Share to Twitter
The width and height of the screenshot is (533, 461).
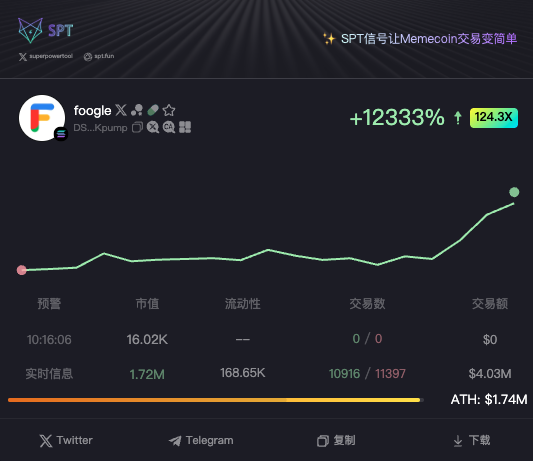tap(66, 441)
